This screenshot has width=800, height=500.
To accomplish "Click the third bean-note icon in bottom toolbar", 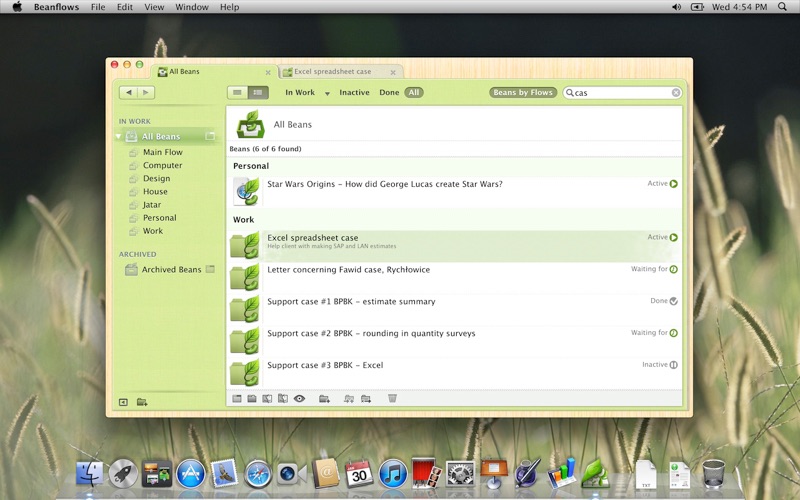I will (267, 398).
